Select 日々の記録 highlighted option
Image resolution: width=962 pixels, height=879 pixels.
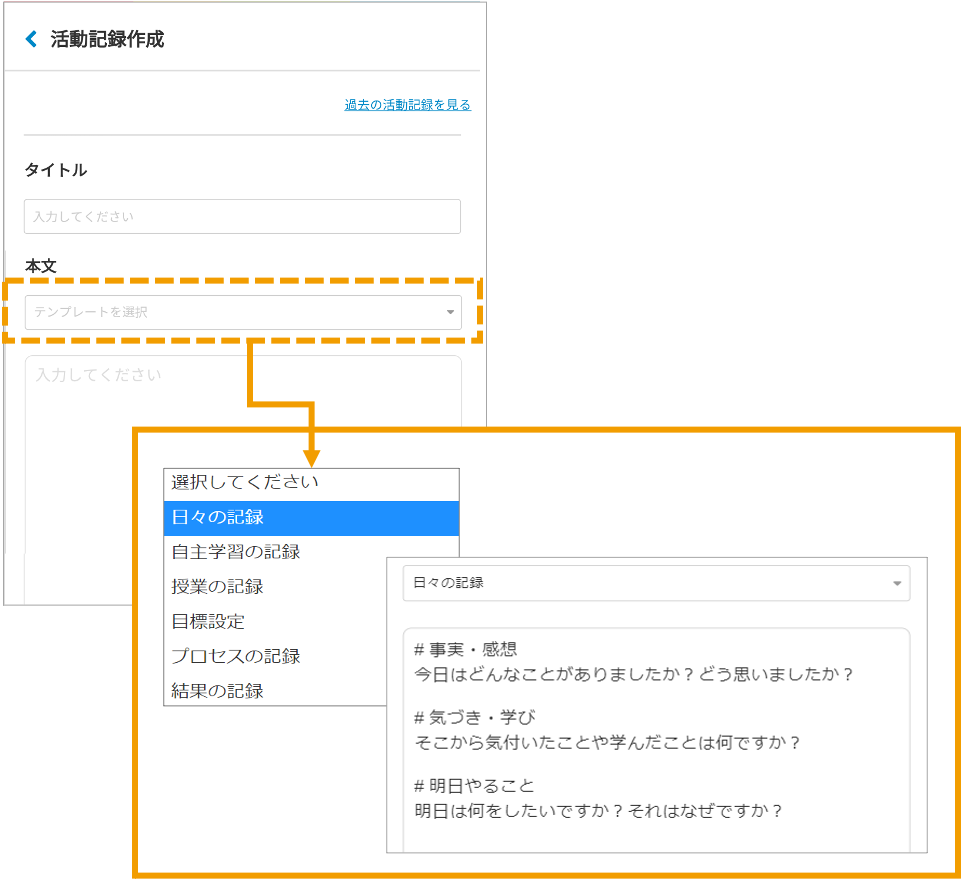311,518
